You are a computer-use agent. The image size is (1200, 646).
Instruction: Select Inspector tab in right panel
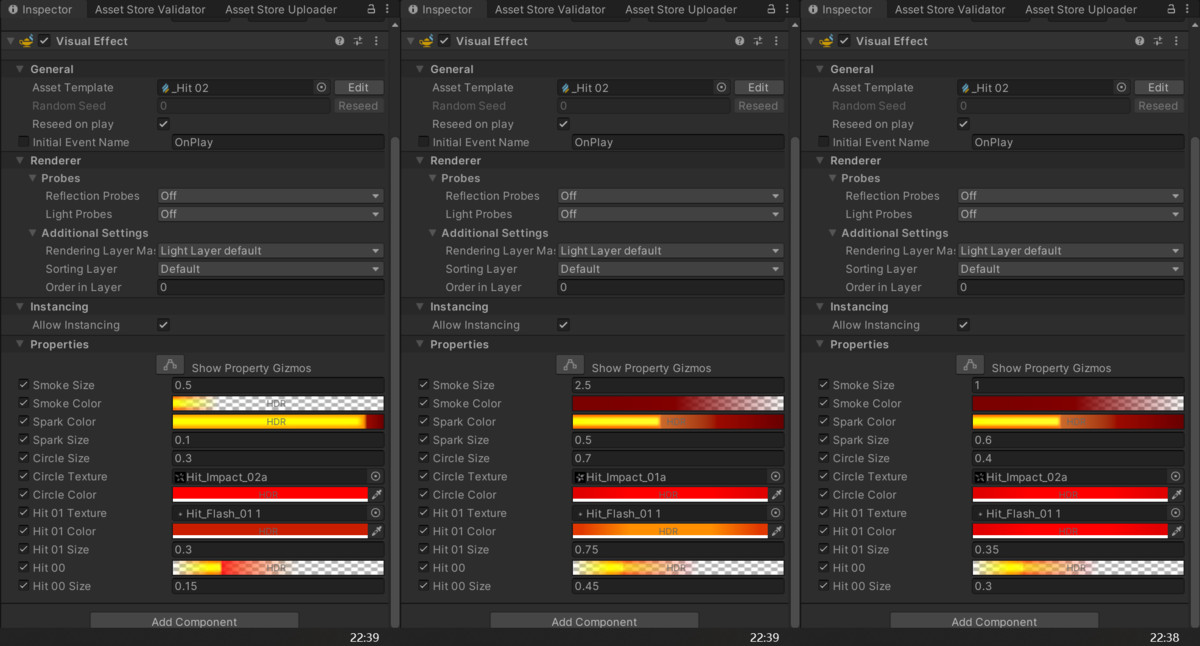click(x=840, y=9)
